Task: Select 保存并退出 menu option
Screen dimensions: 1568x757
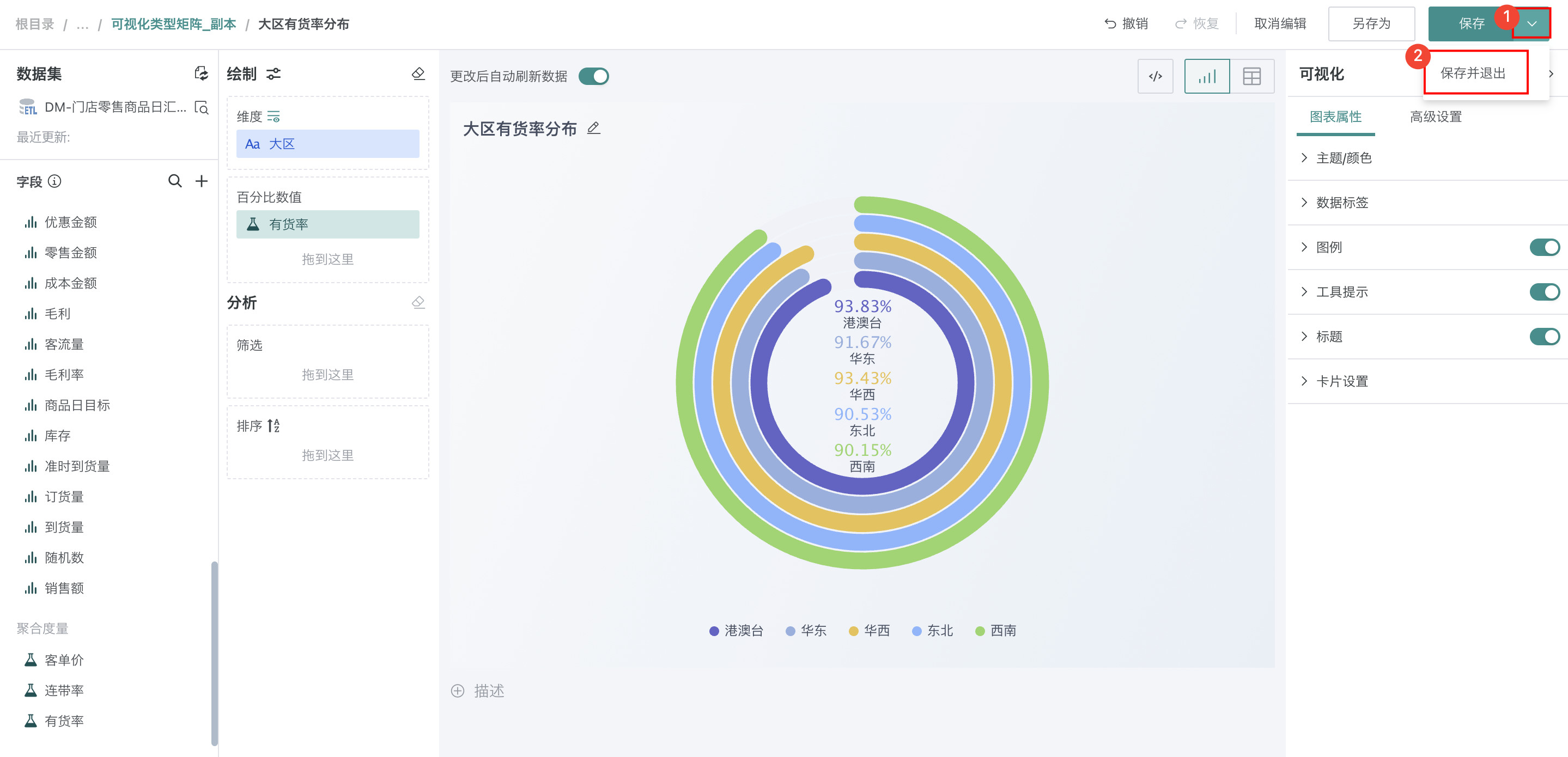Action: pyautogui.click(x=1473, y=73)
